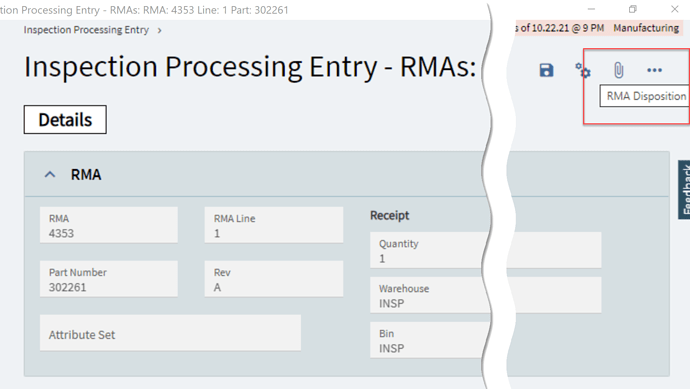
Task: Click the Attribute Set field
Action: [x=170, y=333]
